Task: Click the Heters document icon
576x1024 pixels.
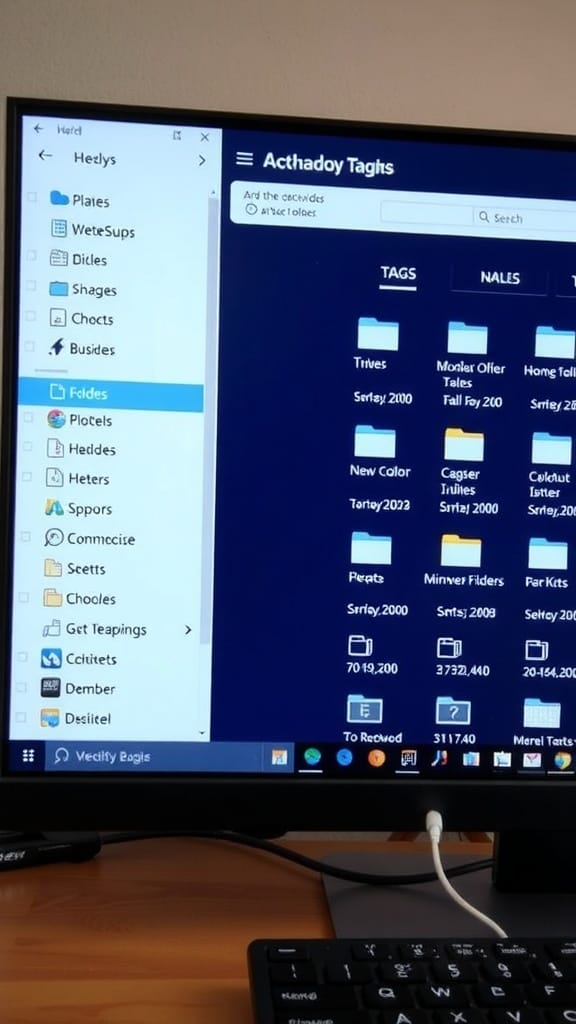Action: coord(55,477)
